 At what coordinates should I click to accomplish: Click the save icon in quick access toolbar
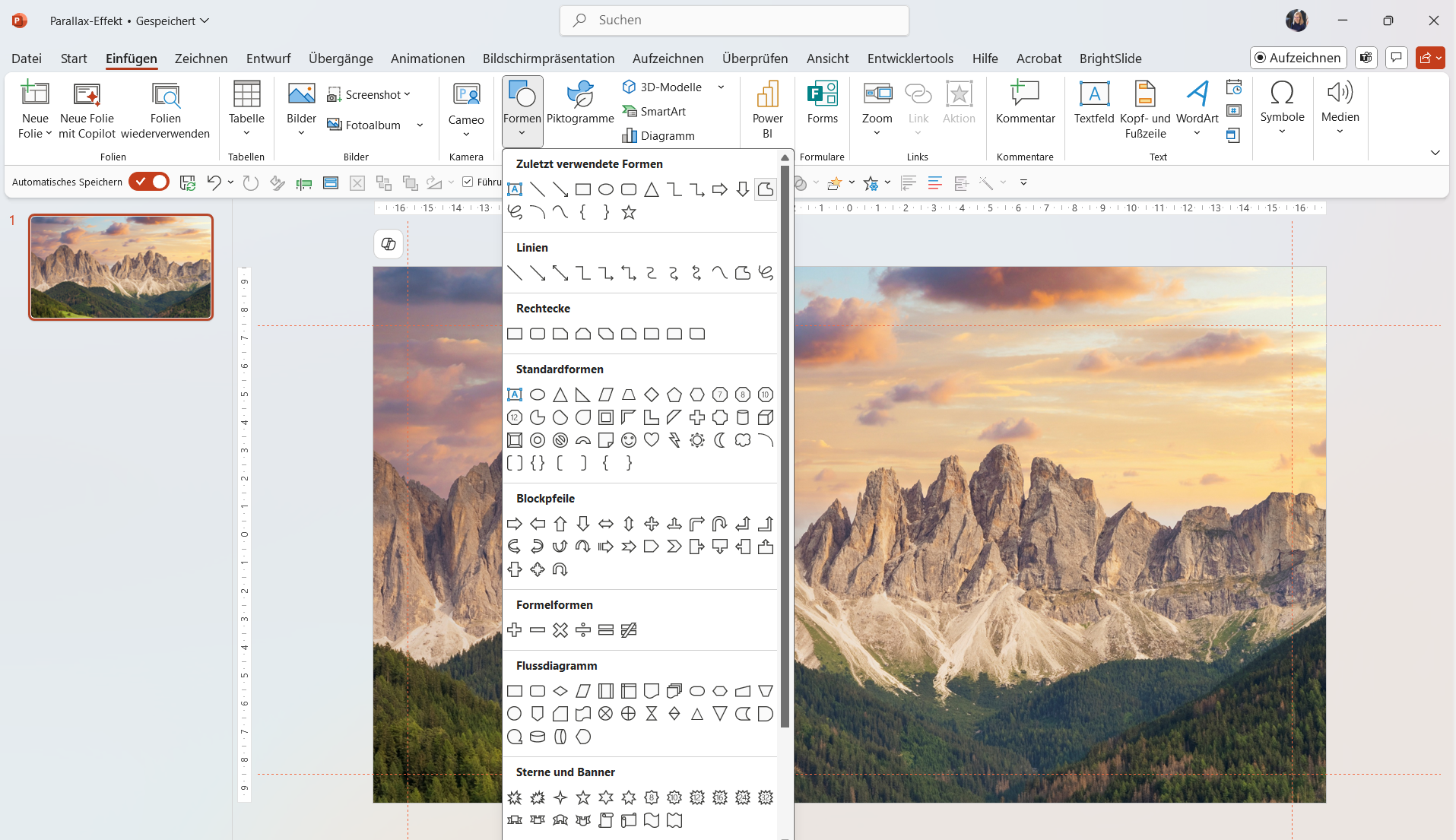point(188,182)
